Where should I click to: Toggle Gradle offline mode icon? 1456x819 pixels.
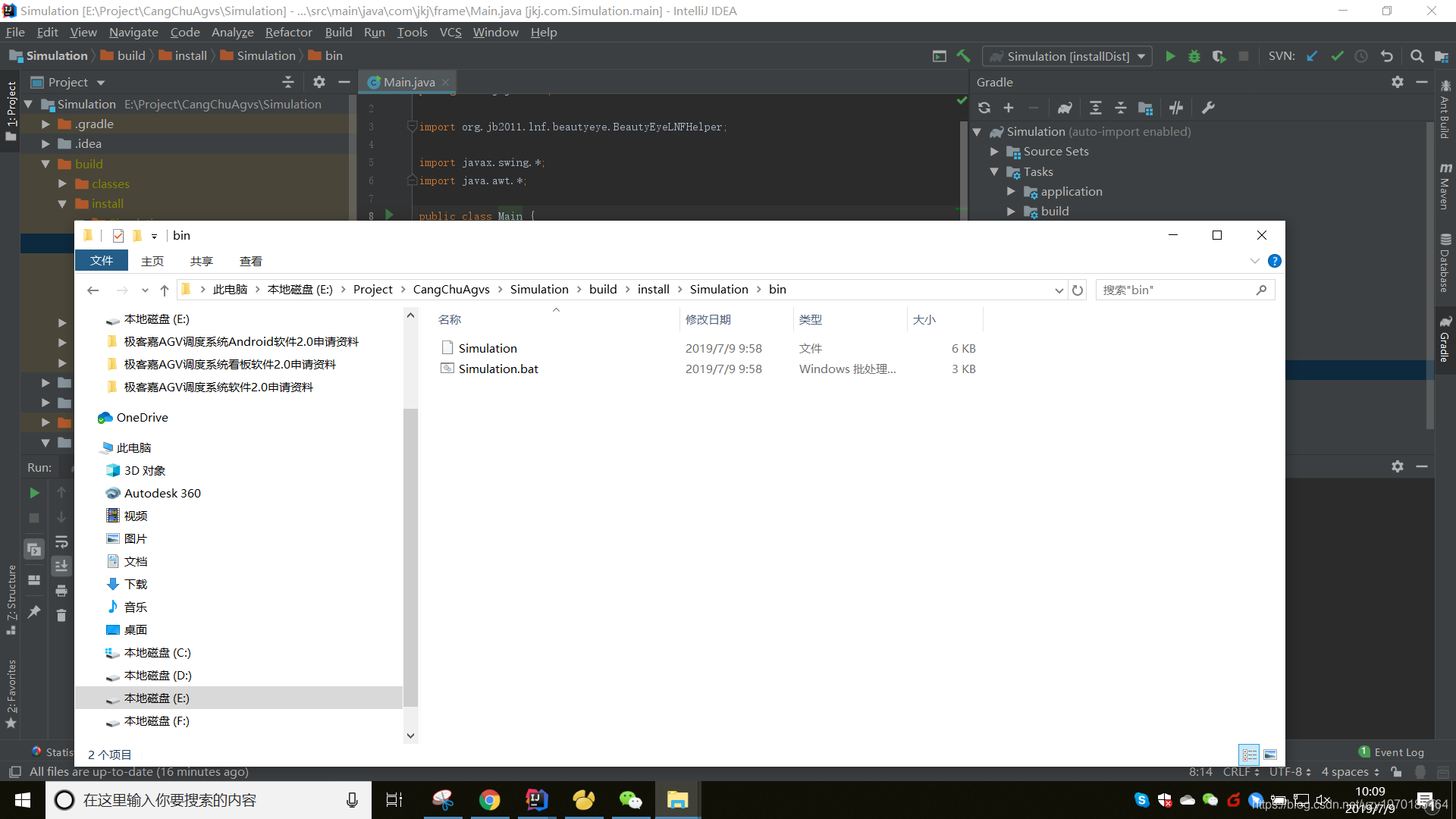(x=1175, y=108)
